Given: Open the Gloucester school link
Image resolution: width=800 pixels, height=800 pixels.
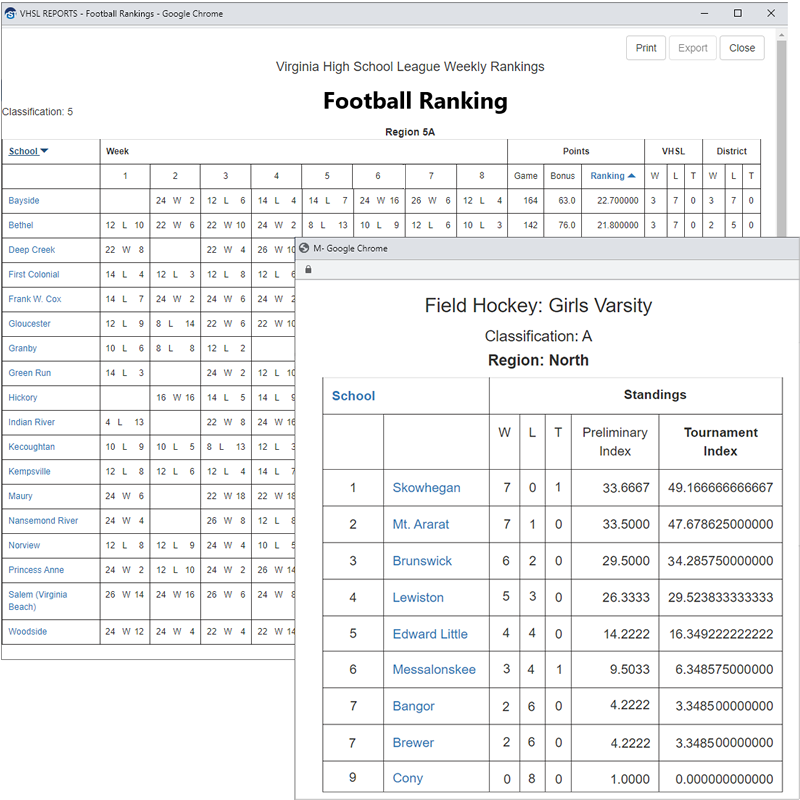Looking at the screenshot, I should tap(29, 323).
